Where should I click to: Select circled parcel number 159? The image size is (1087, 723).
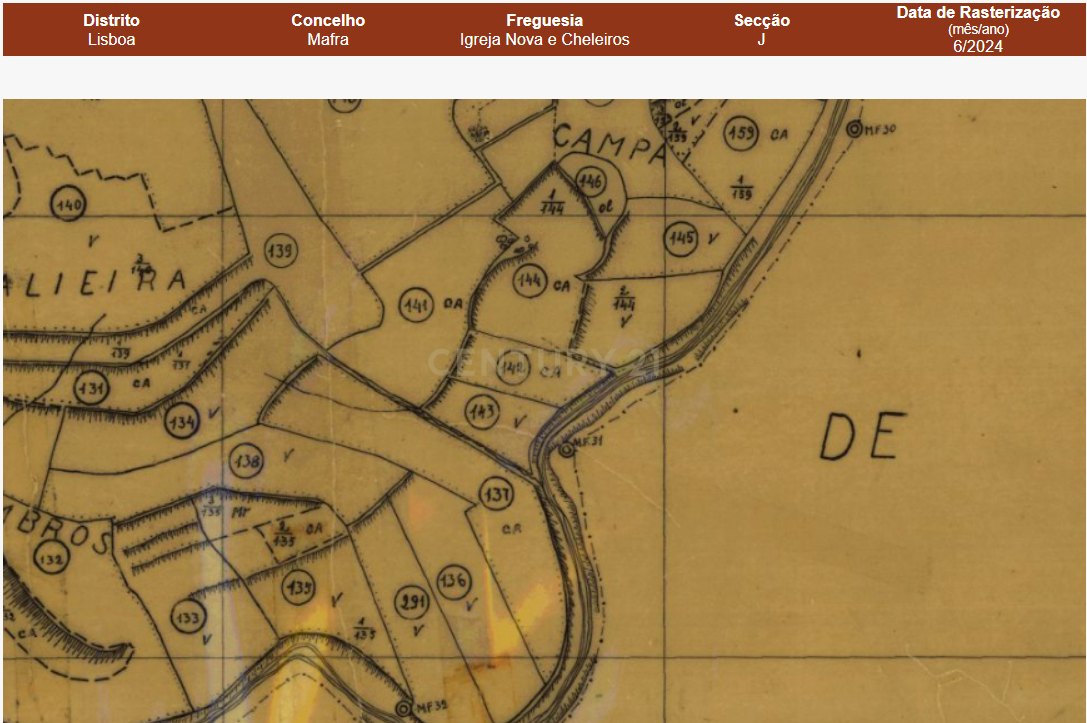pos(741,132)
